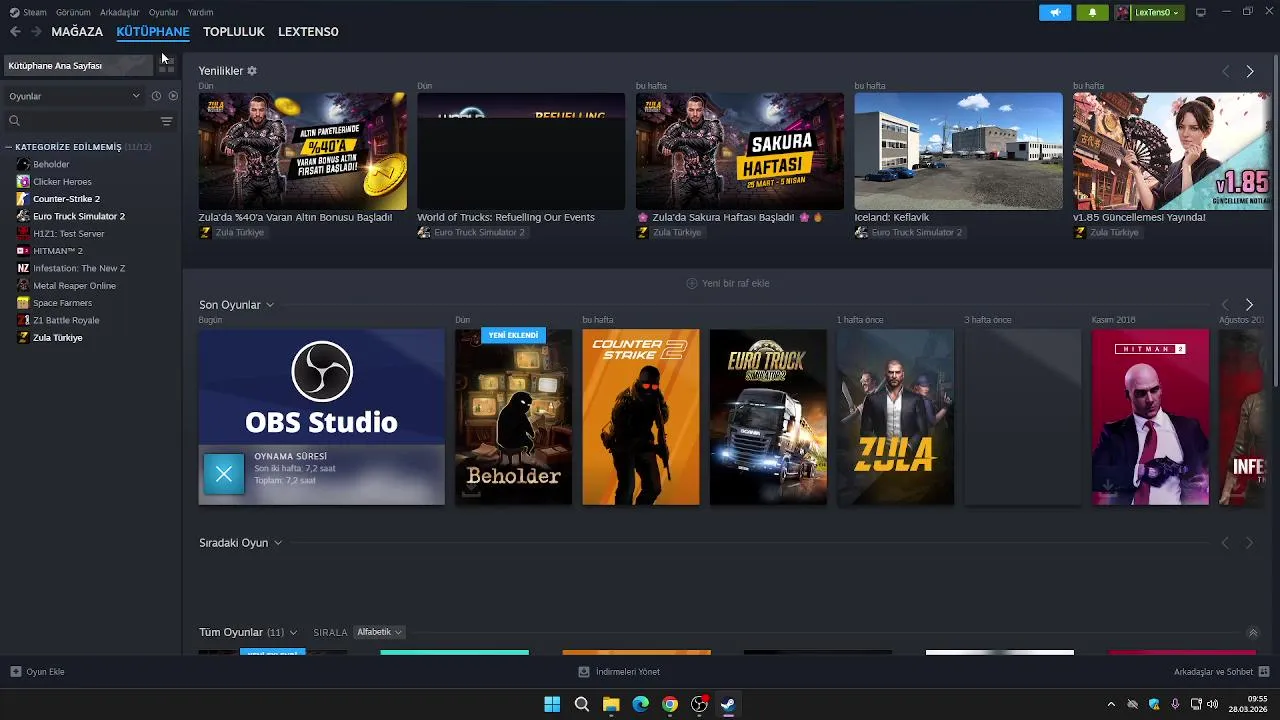Switch to the MAĞAZA tab
This screenshot has width=1280, height=720.
[x=77, y=32]
